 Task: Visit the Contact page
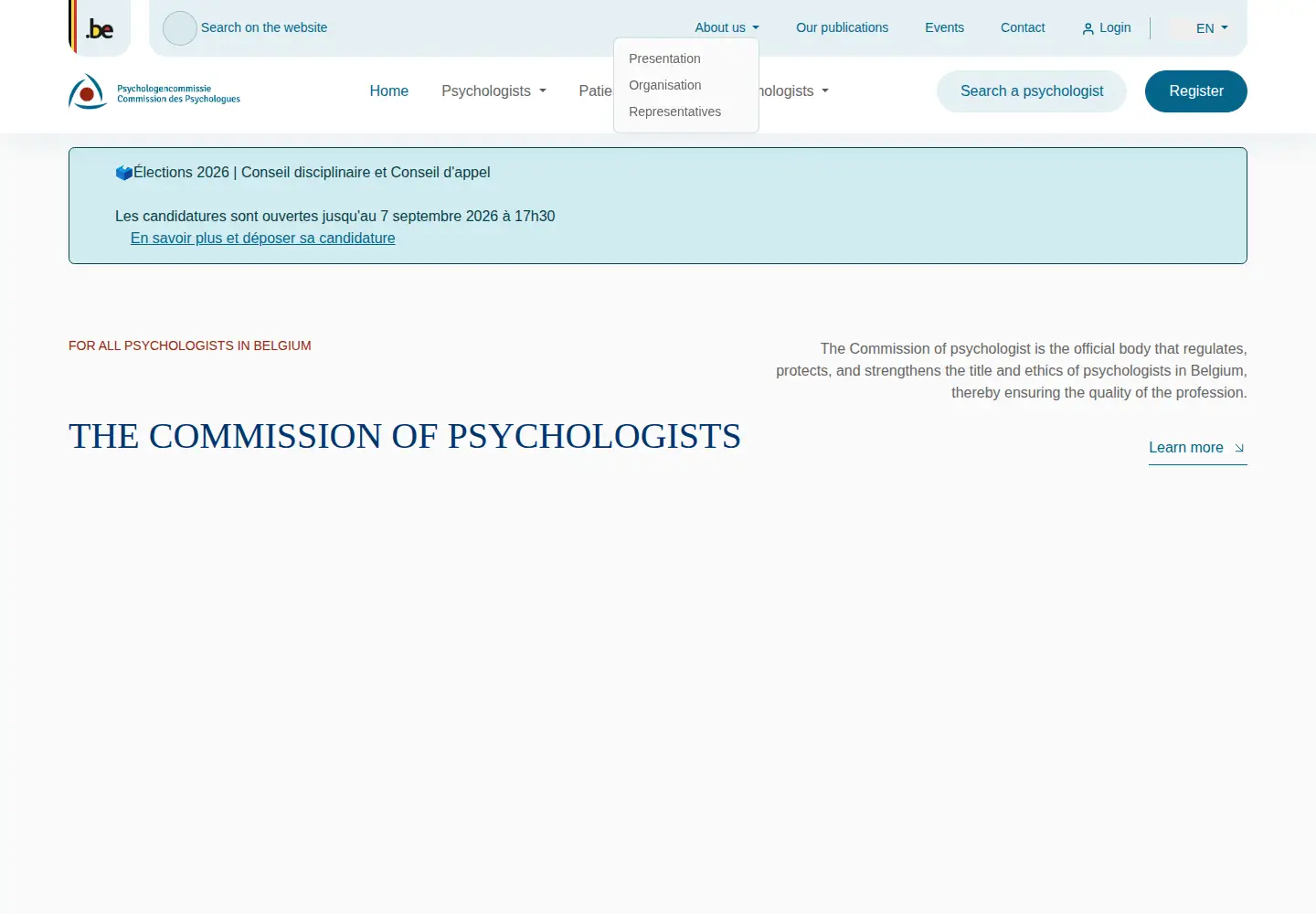pos(1023,27)
